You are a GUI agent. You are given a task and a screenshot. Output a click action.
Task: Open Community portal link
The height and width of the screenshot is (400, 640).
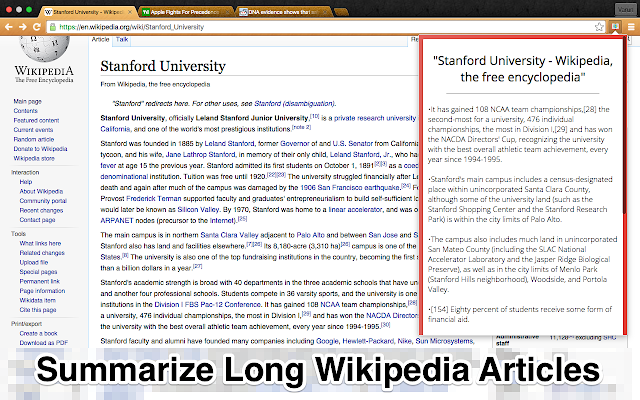(43, 201)
